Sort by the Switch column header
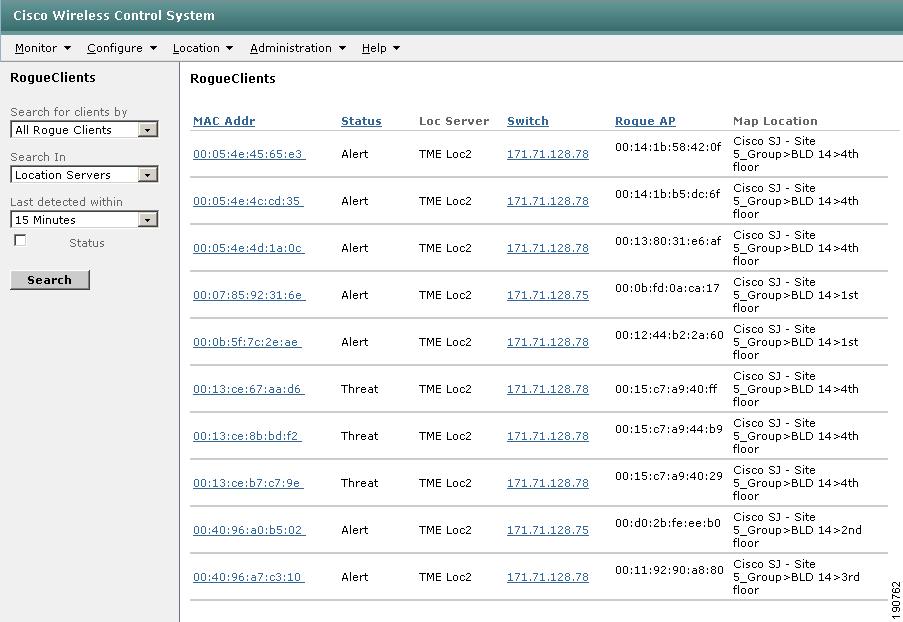The width and height of the screenshot is (903, 622). (x=528, y=122)
